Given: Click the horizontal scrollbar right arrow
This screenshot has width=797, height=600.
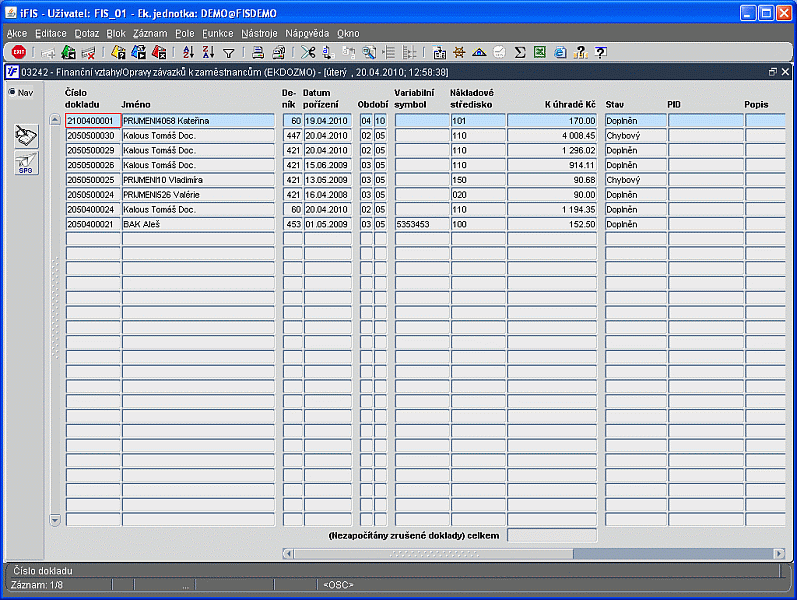Looking at the screenshot, I should pos(779,554).
